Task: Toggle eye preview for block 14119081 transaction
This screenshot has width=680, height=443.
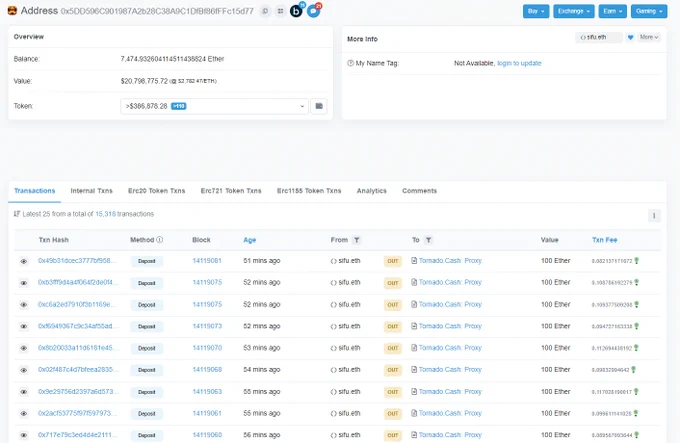Action: 24,261
